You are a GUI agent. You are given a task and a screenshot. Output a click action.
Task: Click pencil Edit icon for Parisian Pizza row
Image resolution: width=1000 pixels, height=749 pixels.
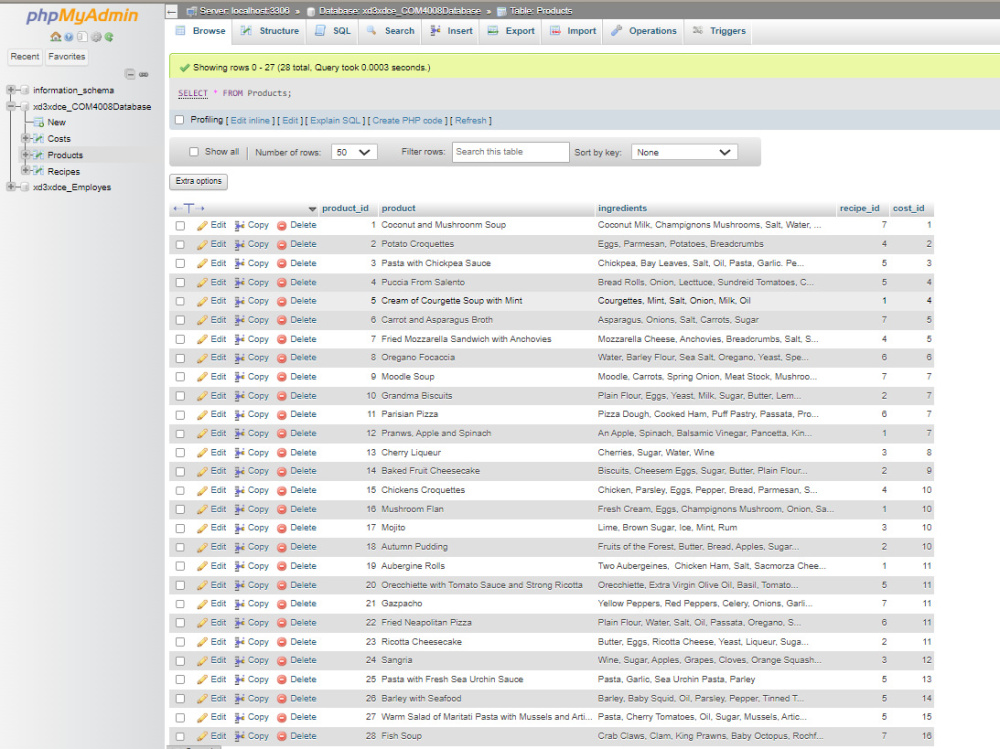[x=202, y=415]
